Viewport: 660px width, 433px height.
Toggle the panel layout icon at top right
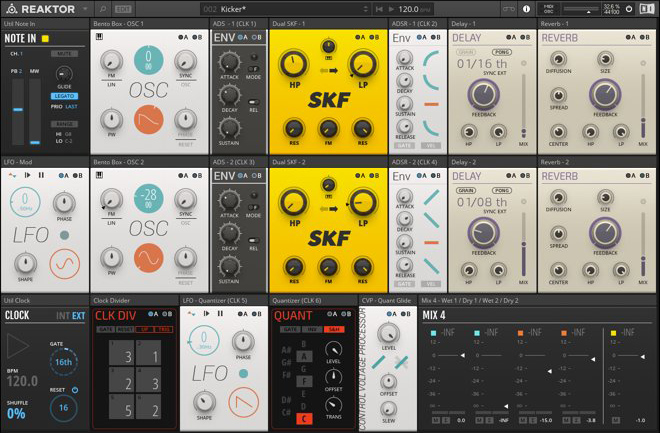tap(647, 9)
